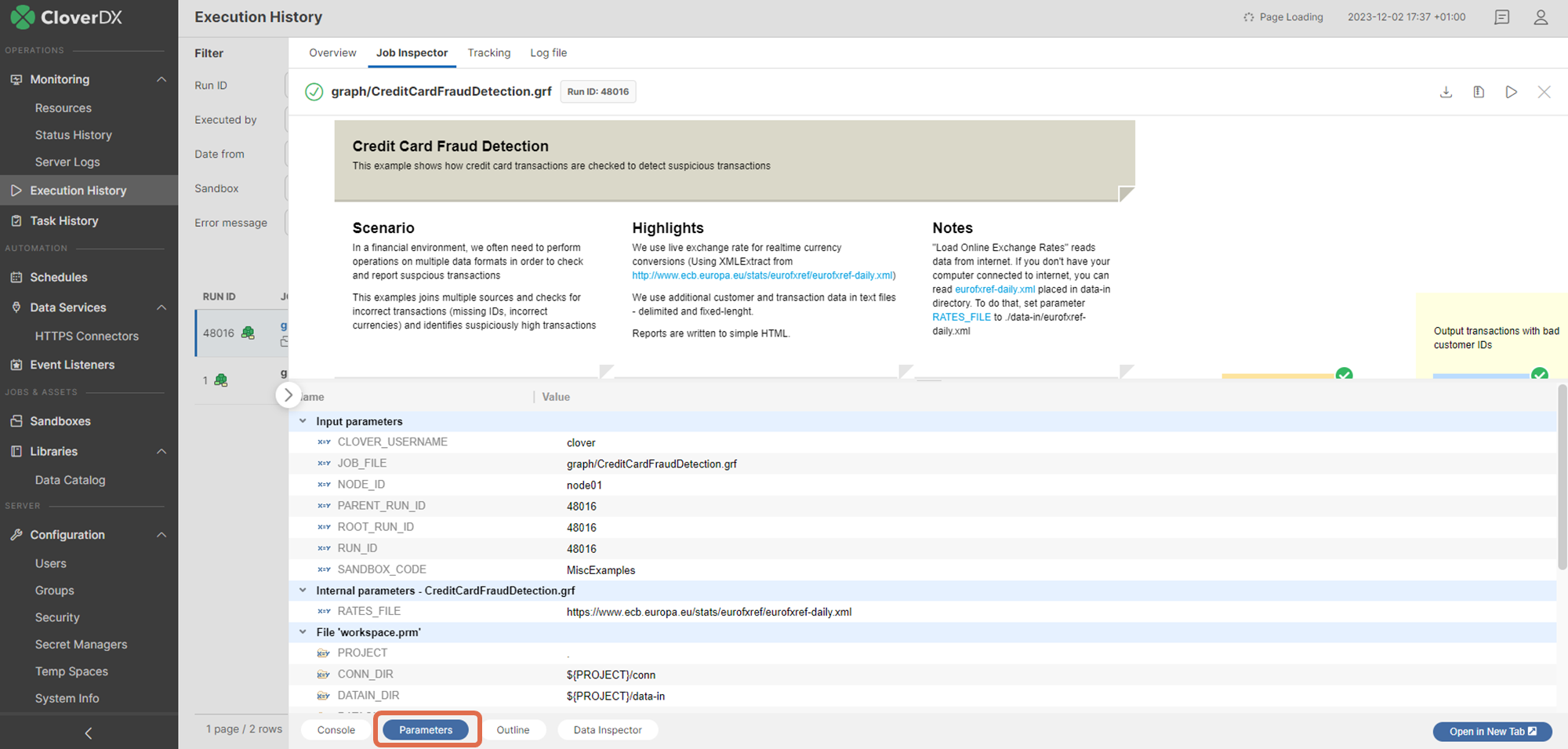
Task: Collapse the Monitoring menu group
Action: tap(162, 79)
